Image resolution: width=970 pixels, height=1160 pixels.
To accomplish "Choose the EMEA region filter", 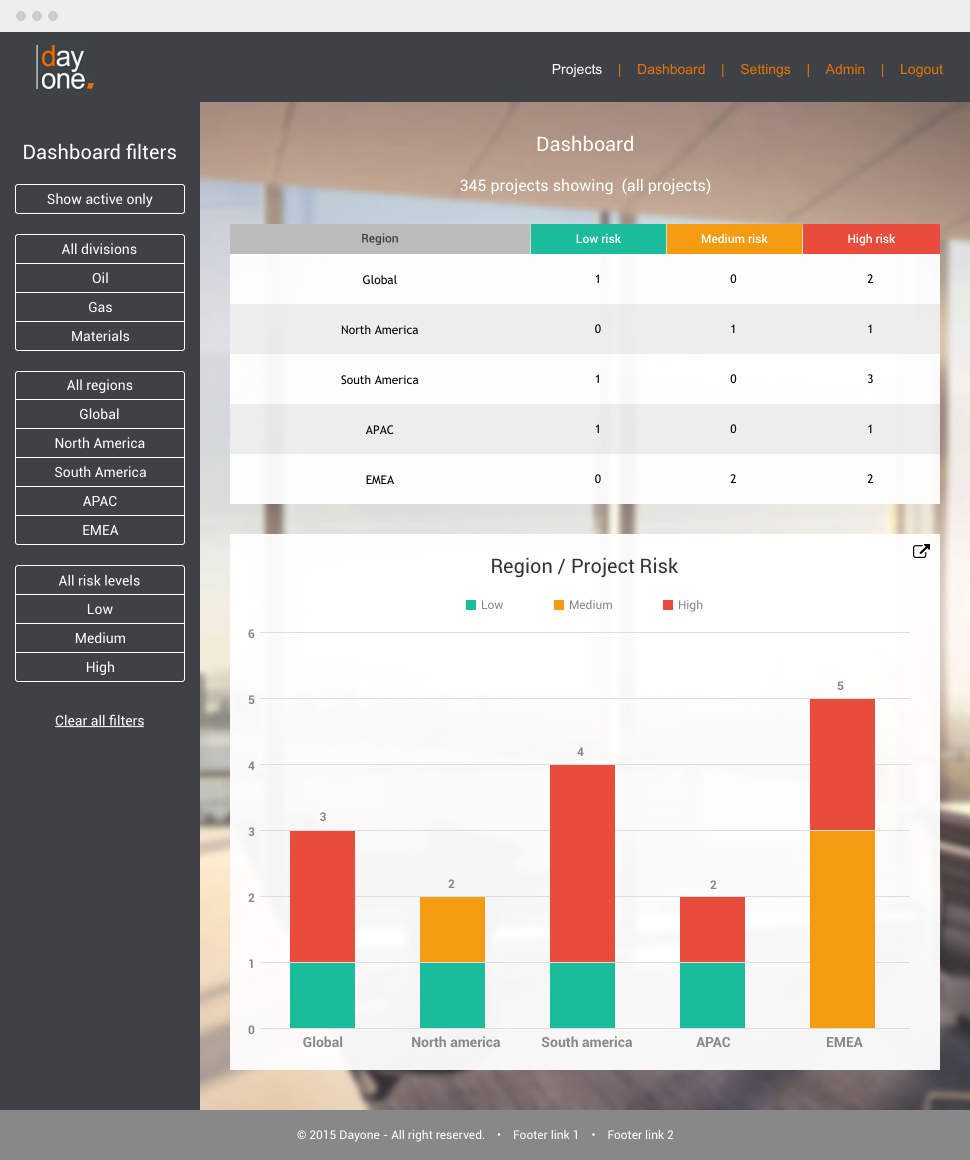I will click(x=100, y=530).
